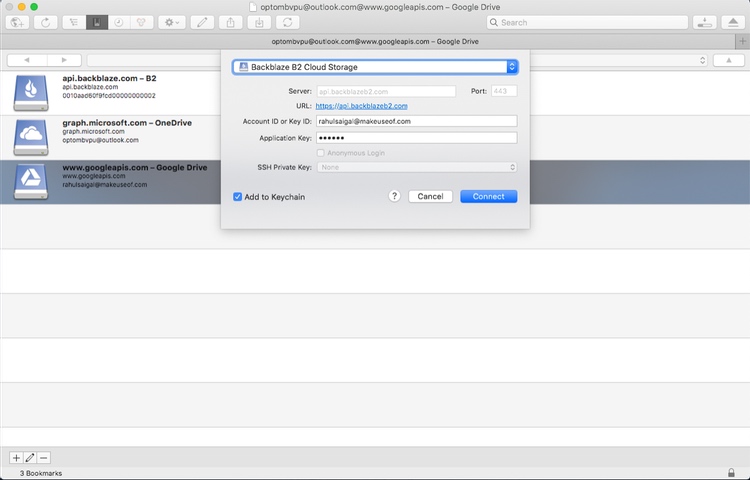Screen dimensions: 750x480
Task: Show the Bonjour view icon
Action: (140, 22)
